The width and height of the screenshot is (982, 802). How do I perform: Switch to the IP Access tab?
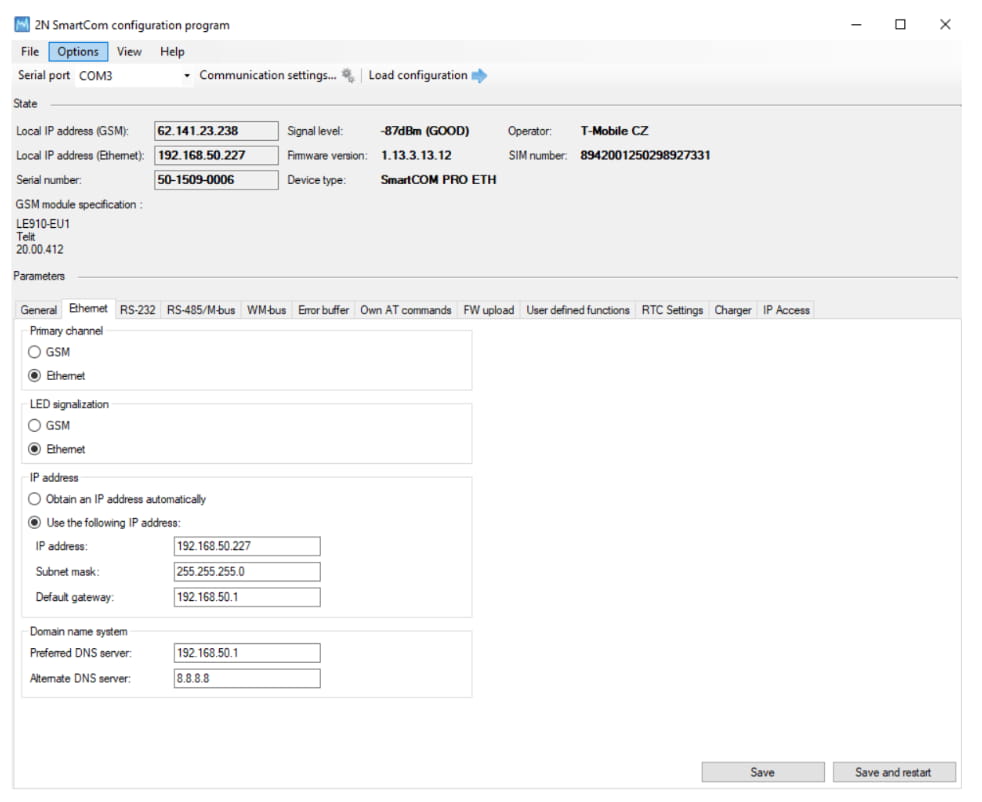pyautogui.click(x=787, y=310)
